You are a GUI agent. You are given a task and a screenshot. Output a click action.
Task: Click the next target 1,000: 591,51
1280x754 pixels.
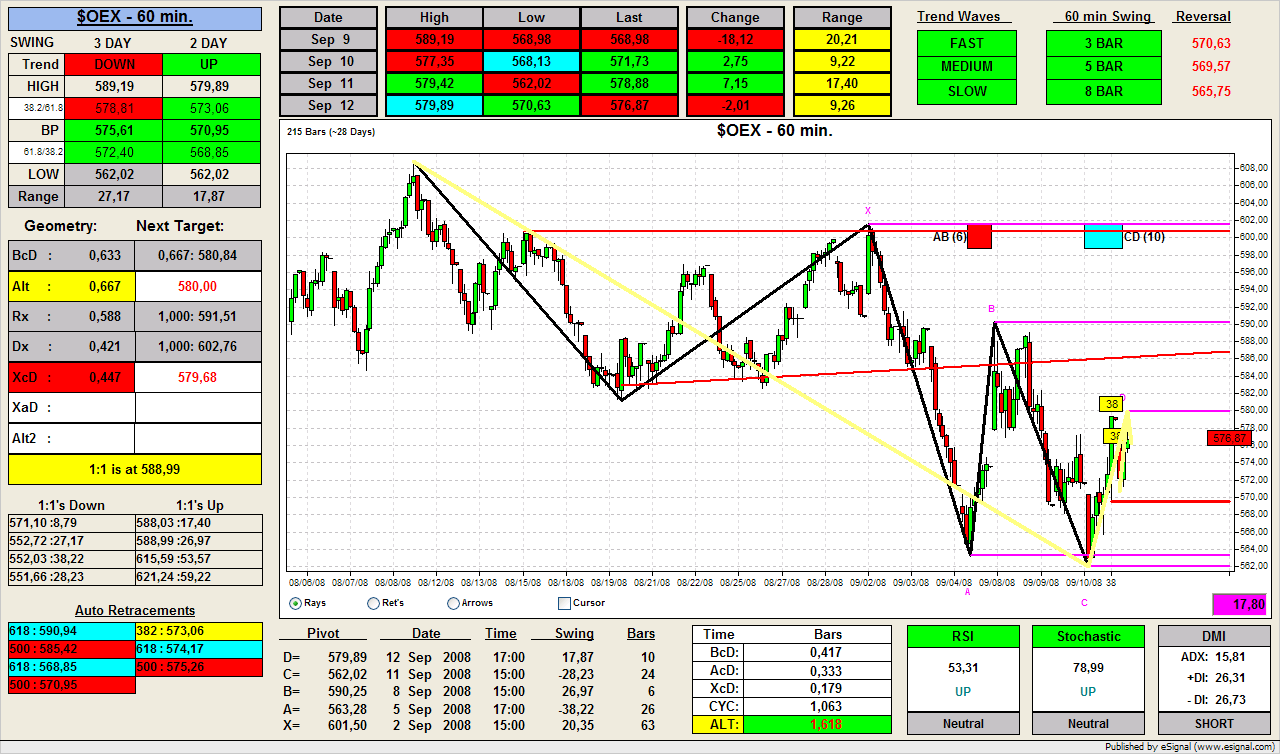[x=198, y=316]
